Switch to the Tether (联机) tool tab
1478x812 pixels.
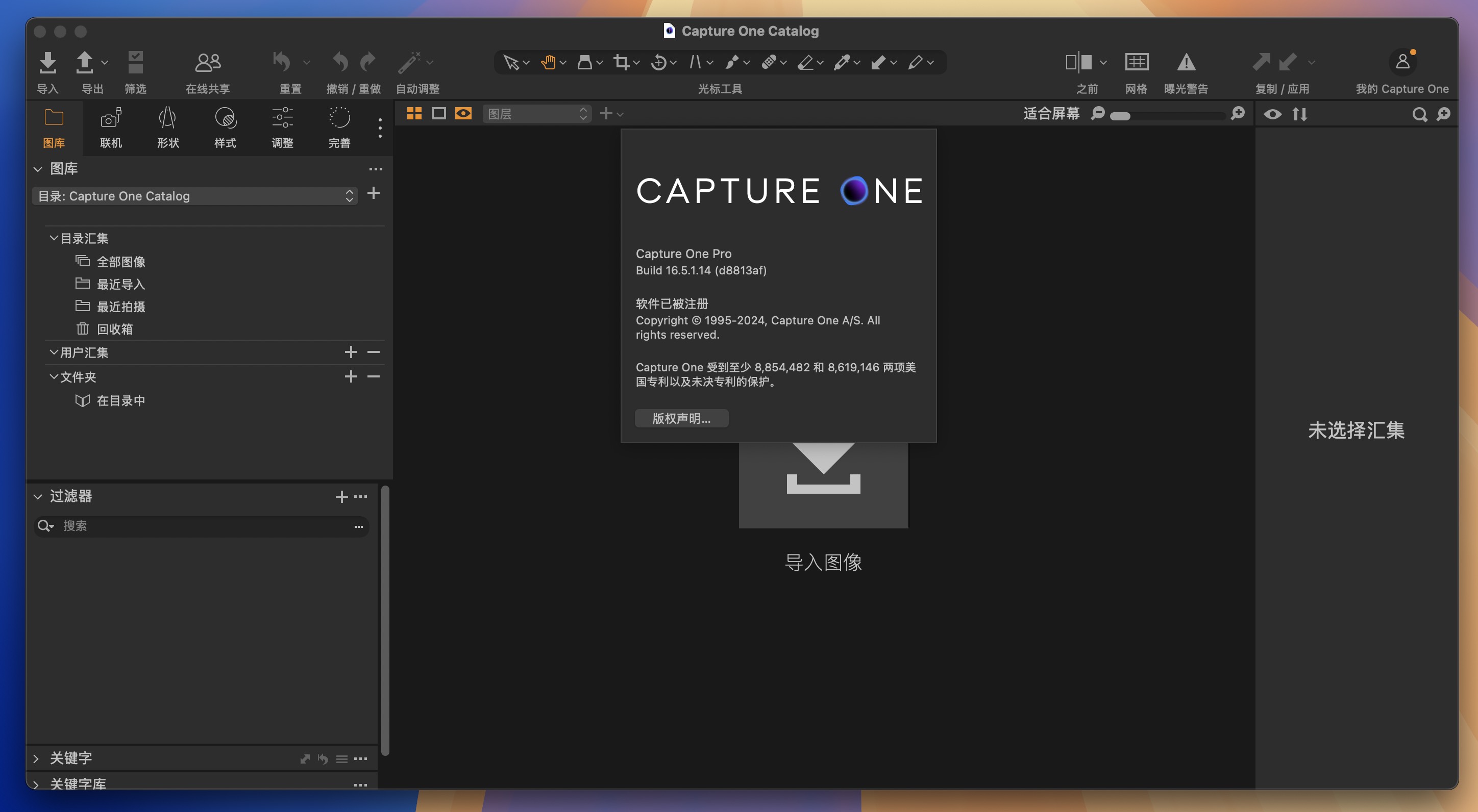pyautogui.click(x=111, y=128)
